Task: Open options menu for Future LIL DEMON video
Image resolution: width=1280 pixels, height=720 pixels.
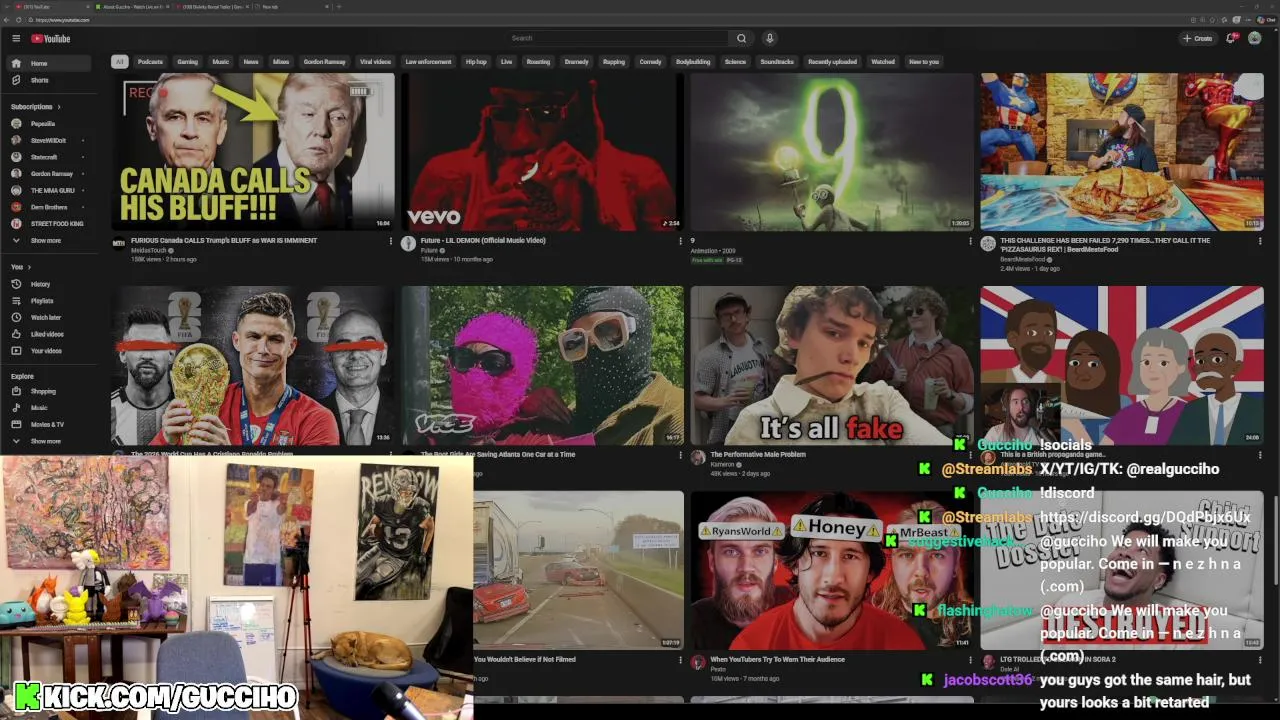Action: (x=680, y=241)
